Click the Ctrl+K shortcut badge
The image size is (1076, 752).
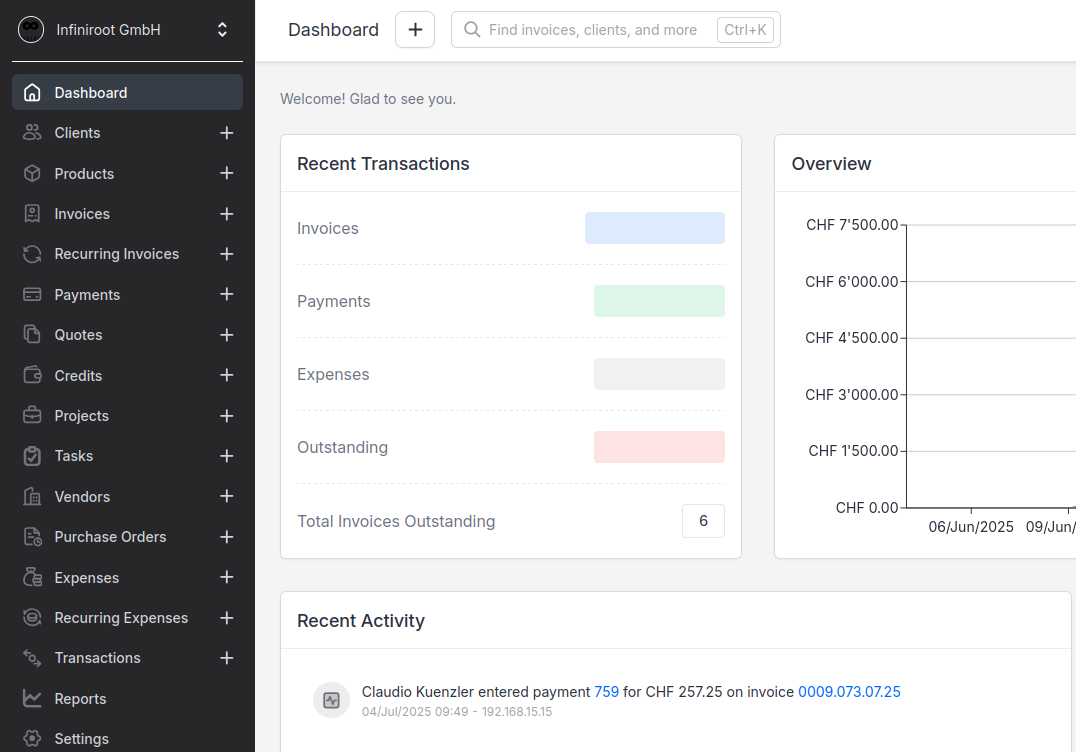(746, 30)
